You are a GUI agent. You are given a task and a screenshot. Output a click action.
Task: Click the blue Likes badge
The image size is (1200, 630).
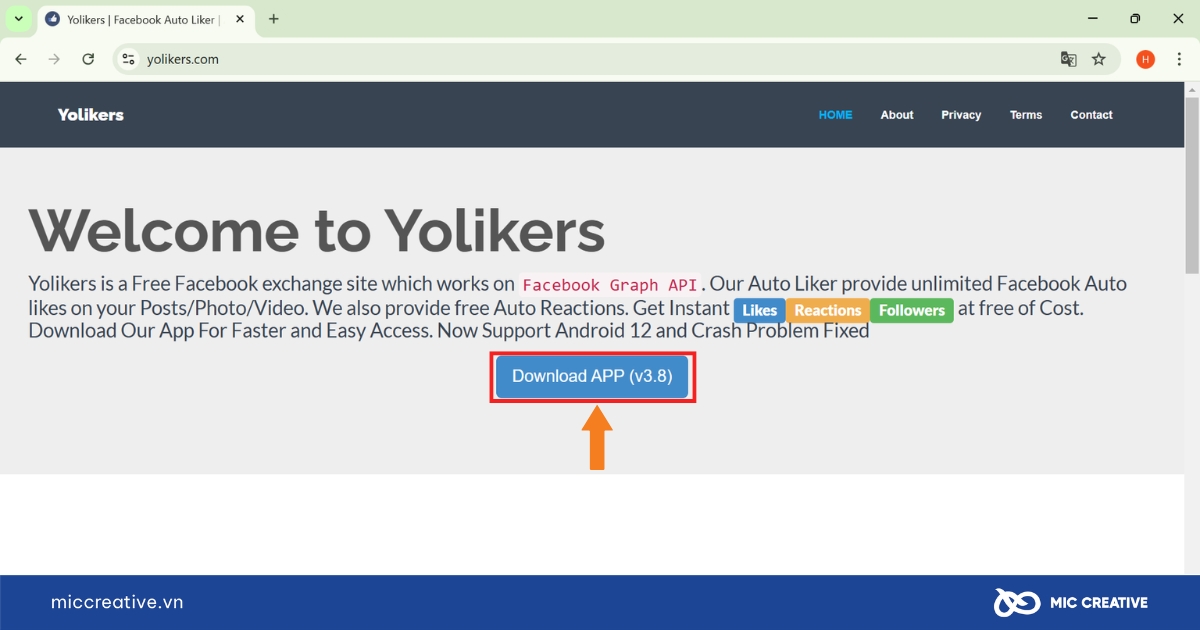760,310
